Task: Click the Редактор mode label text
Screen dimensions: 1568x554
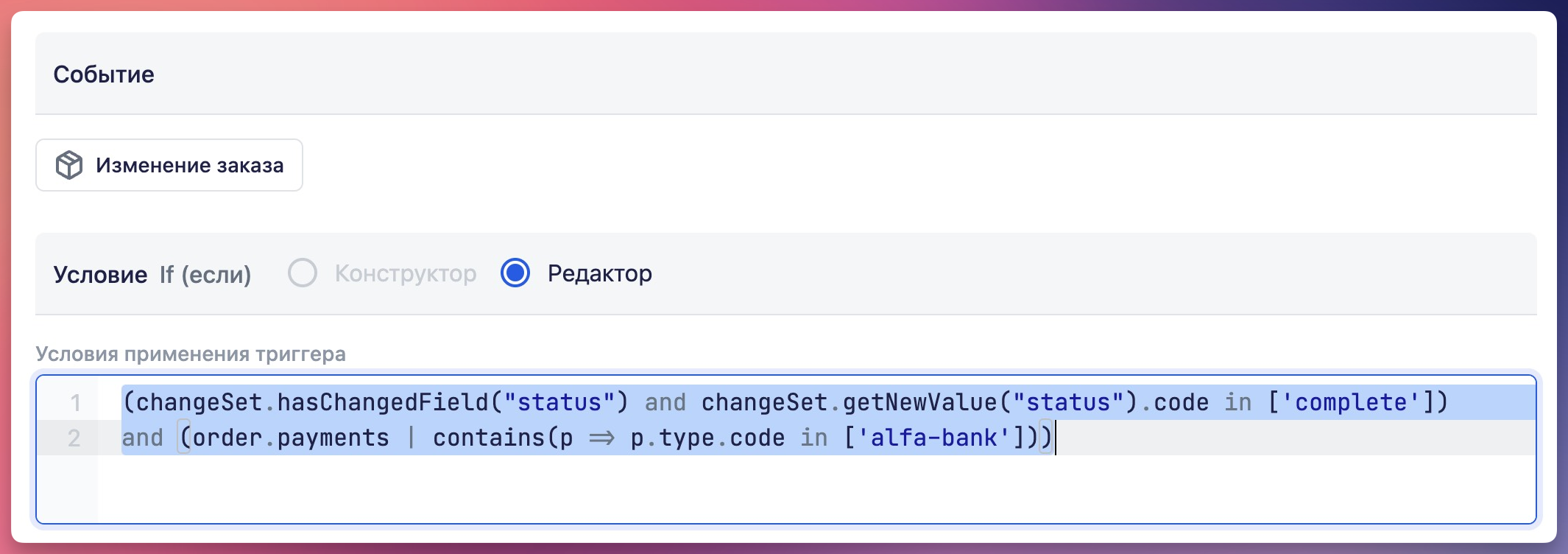Action: [x=599, y=274]
